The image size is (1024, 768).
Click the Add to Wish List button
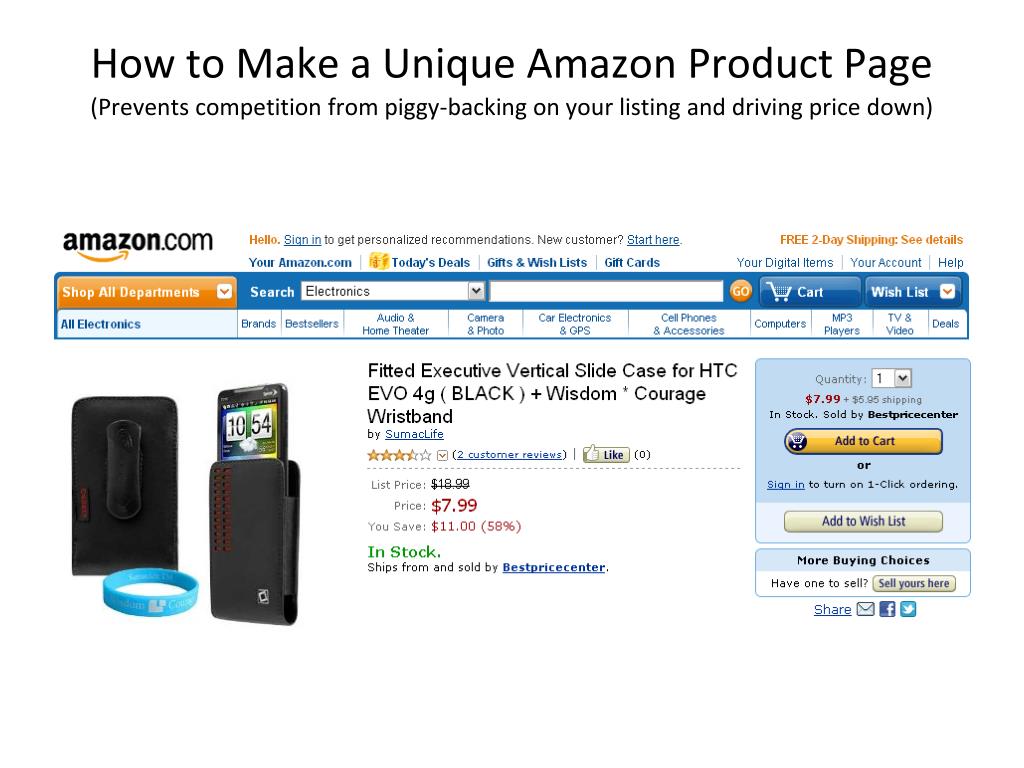[x=863, y=521]
